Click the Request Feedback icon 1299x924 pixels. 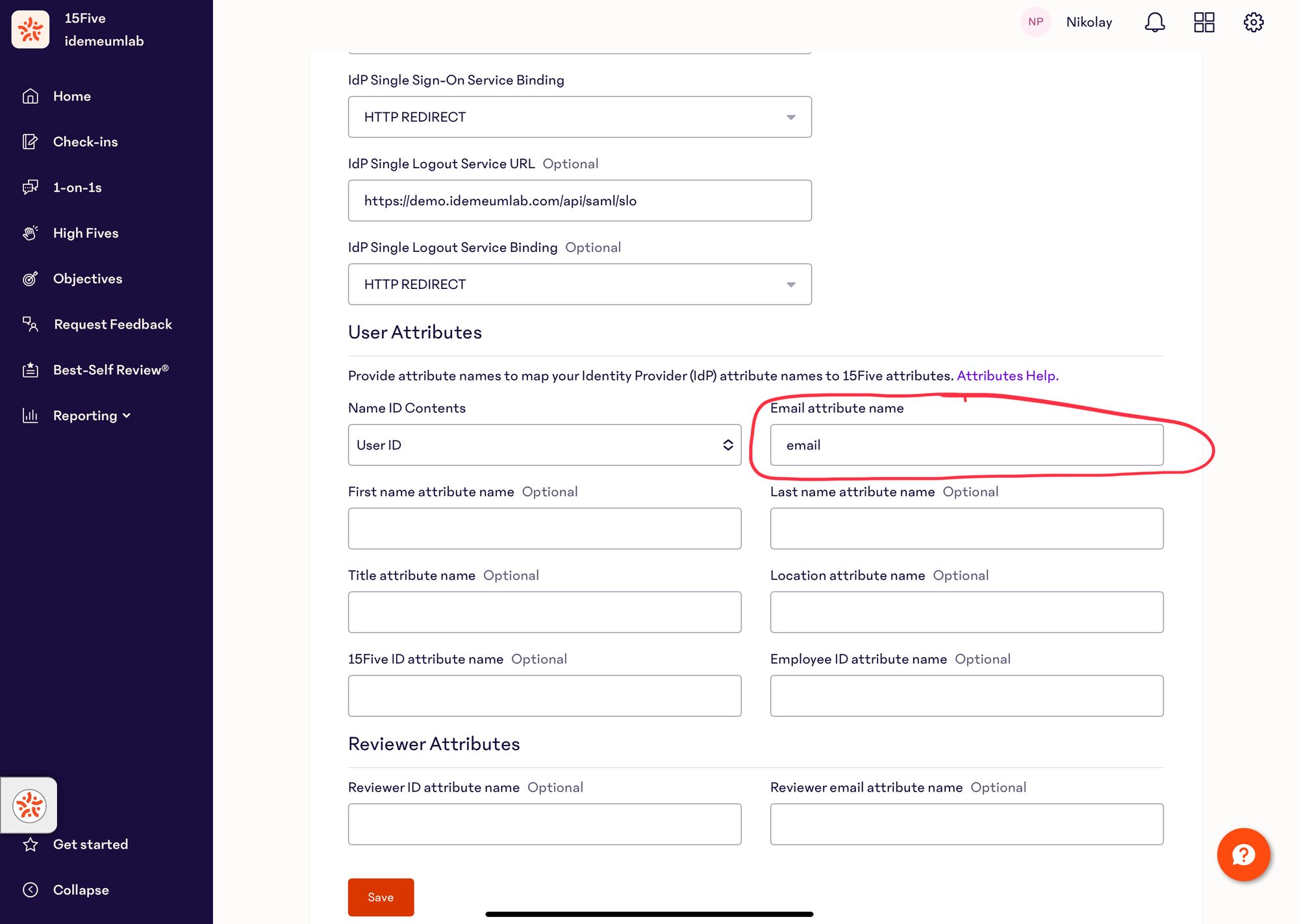click(30, 324)
